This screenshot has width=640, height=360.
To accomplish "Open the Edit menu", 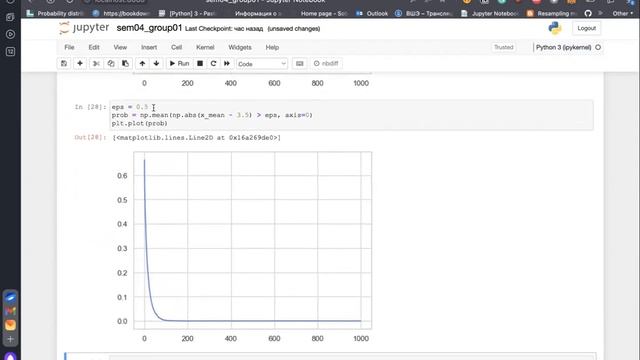I will (94, 47).
